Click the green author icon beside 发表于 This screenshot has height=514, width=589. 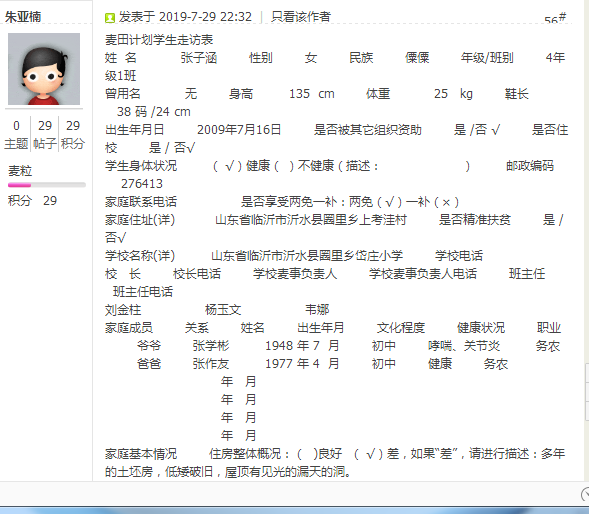[x=110, y=18]
